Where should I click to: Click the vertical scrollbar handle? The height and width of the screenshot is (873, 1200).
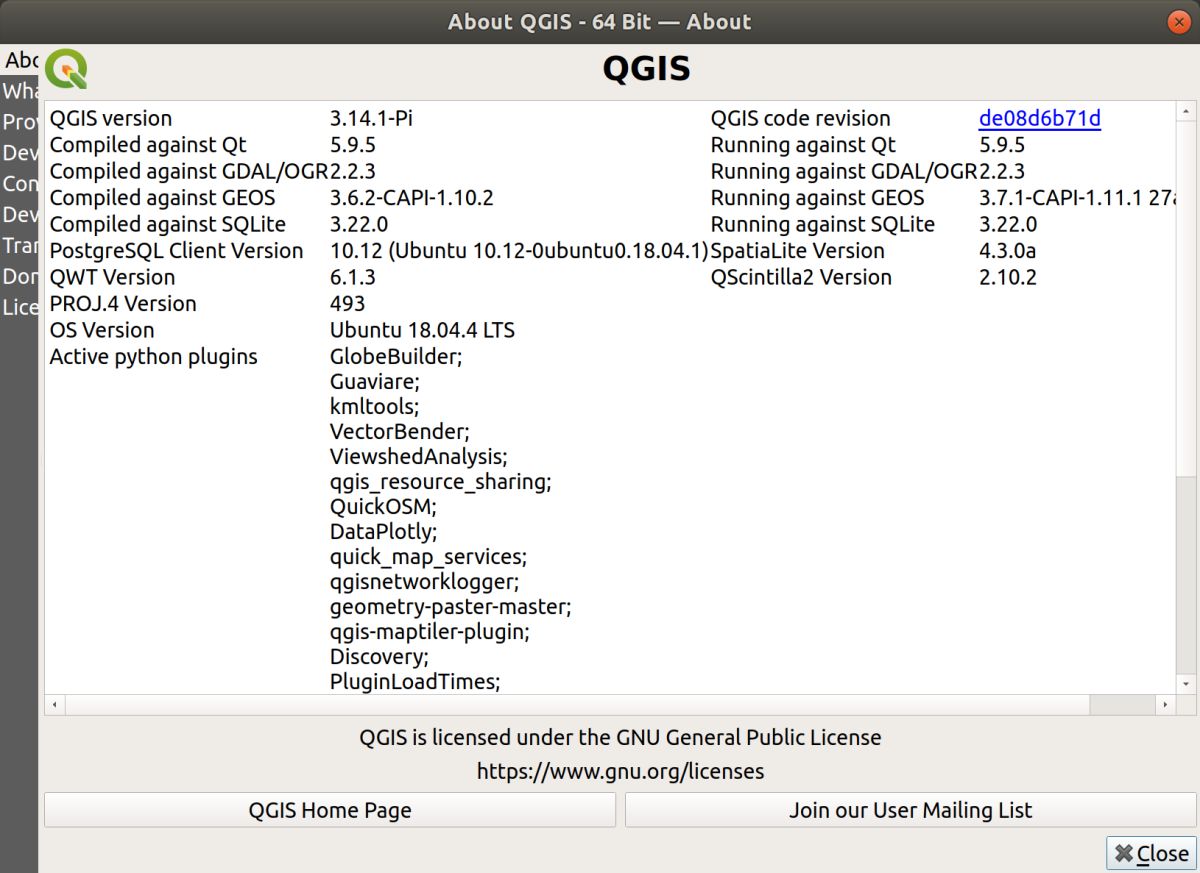coord(1186,298)
